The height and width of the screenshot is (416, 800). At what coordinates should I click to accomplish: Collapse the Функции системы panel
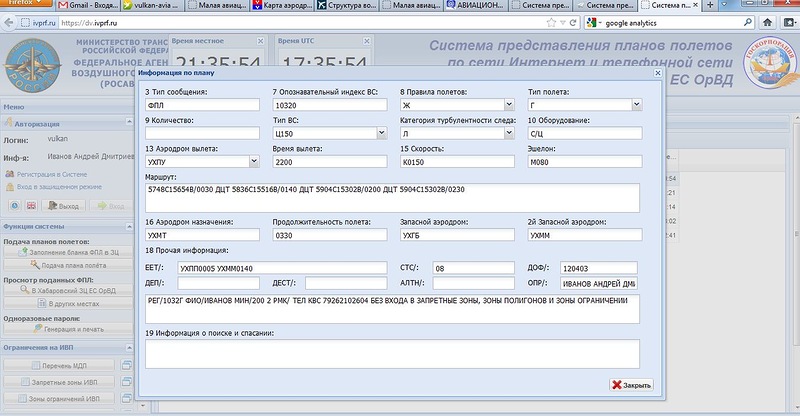click(128, 227)
